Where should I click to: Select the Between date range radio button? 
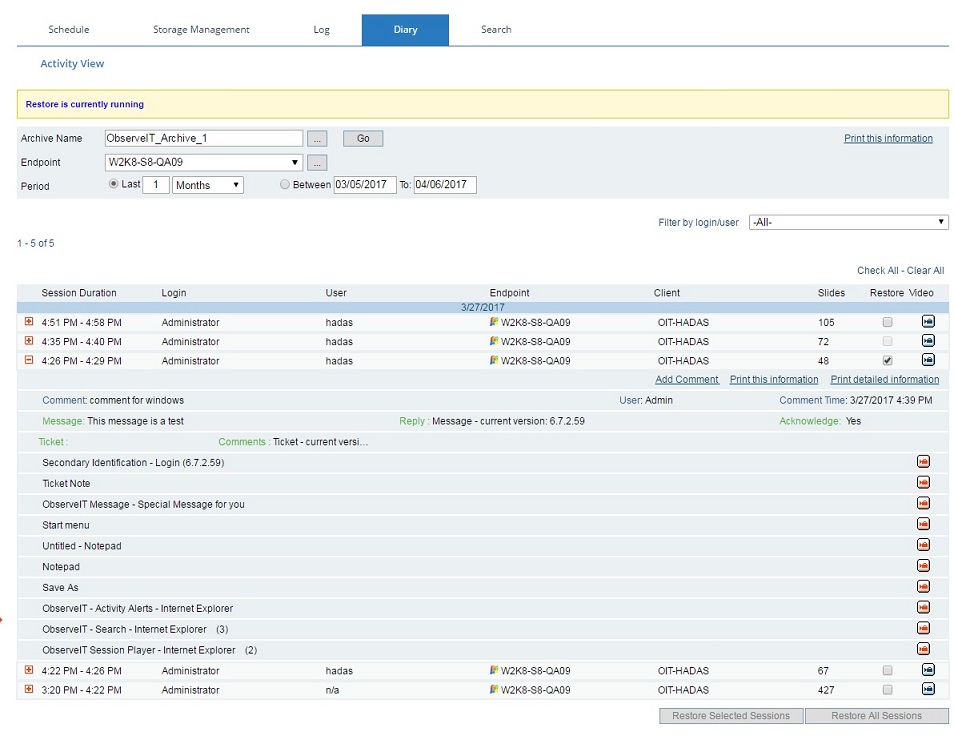coord(285,185)
